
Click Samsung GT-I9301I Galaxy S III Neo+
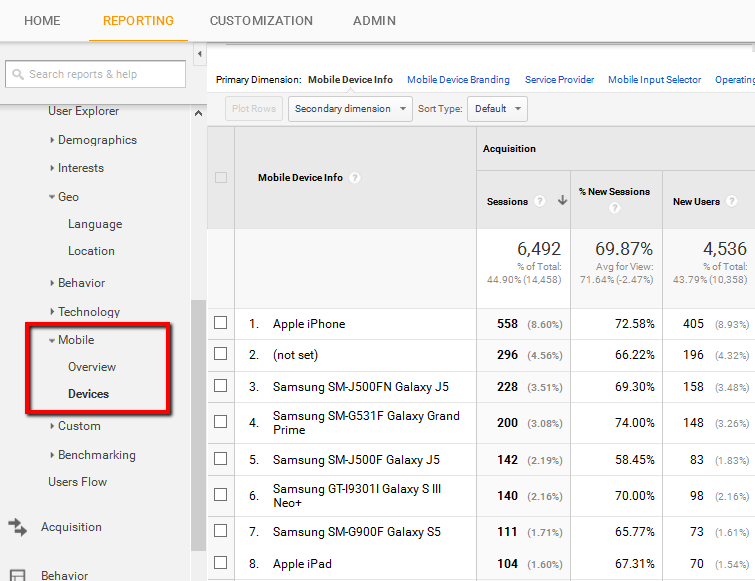(357, 496)
